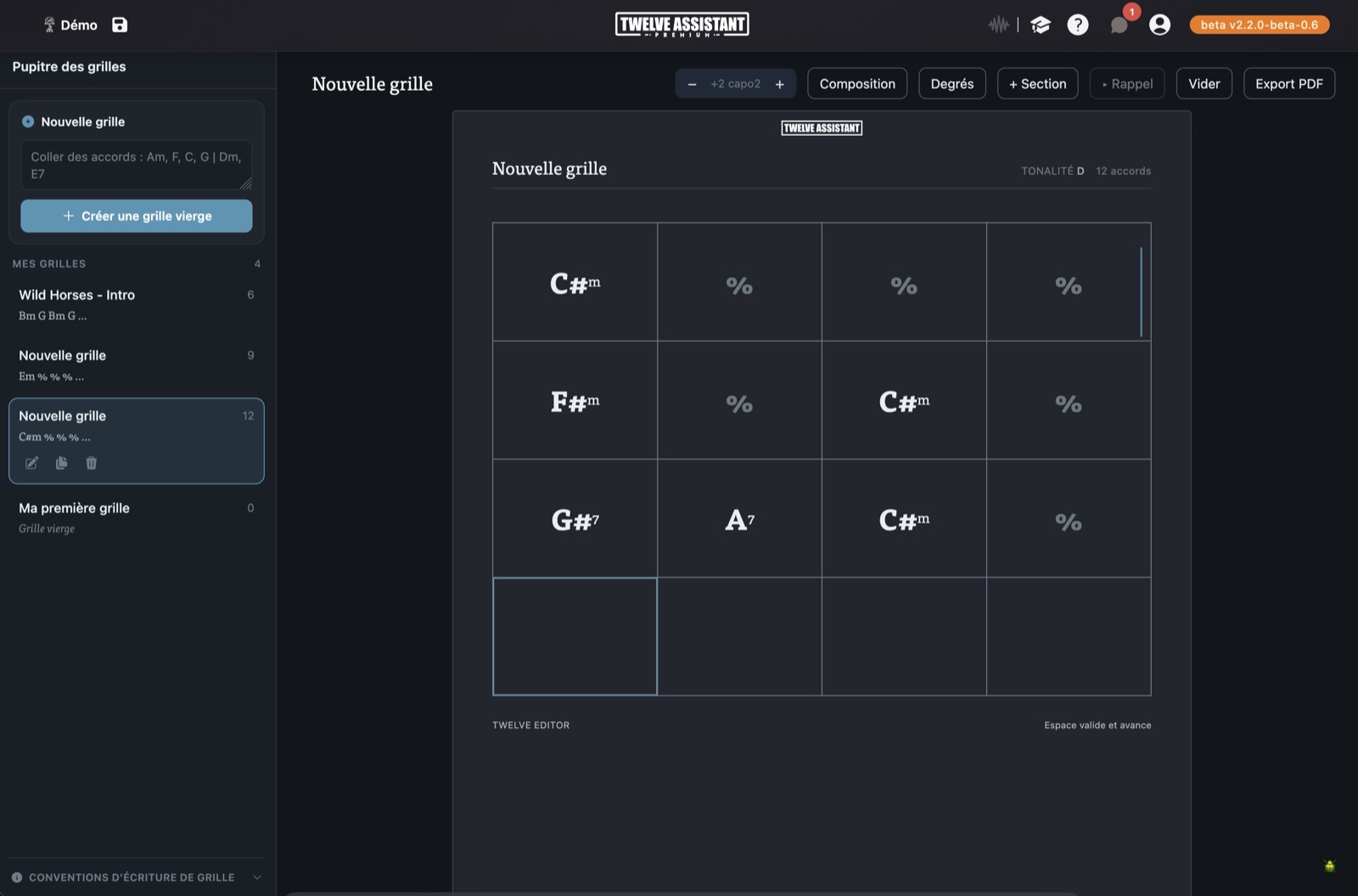Export the grid as PDF
This screenshot has width=1358, height=896.
(1289, 83)
